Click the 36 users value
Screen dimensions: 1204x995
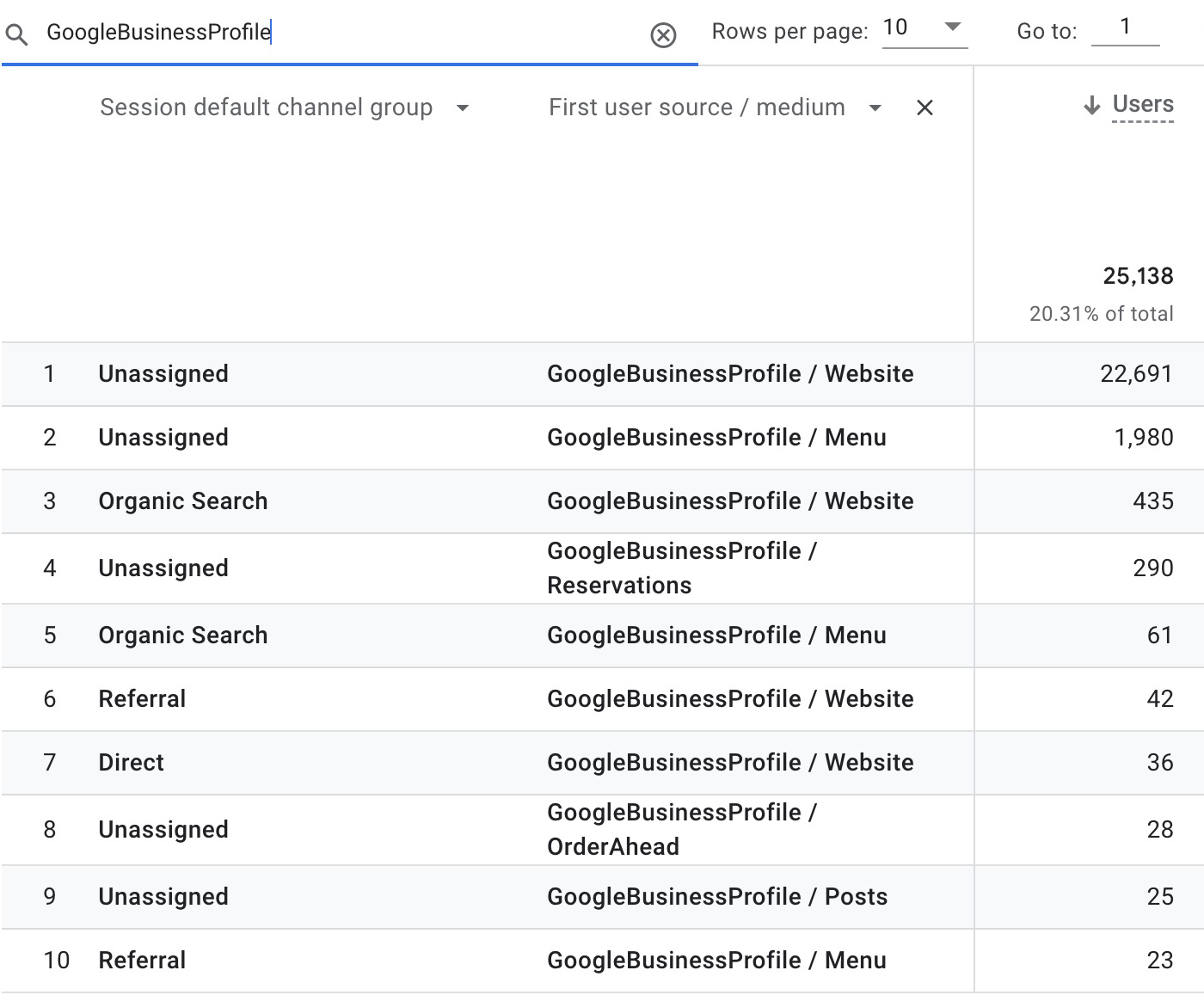pyautogui.click(x=1160, y=763)
